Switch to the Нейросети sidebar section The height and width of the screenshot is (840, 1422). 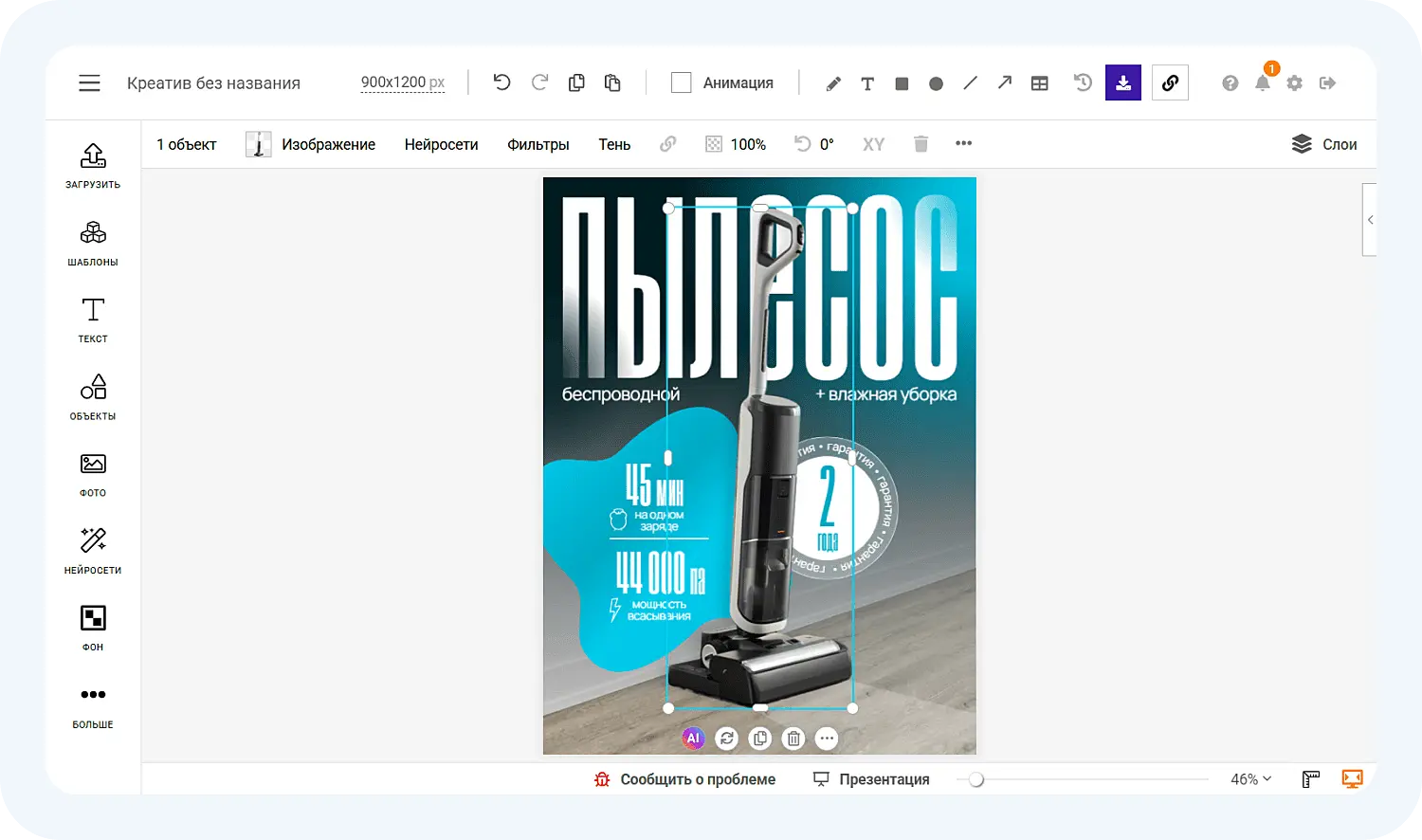point(92,550)
